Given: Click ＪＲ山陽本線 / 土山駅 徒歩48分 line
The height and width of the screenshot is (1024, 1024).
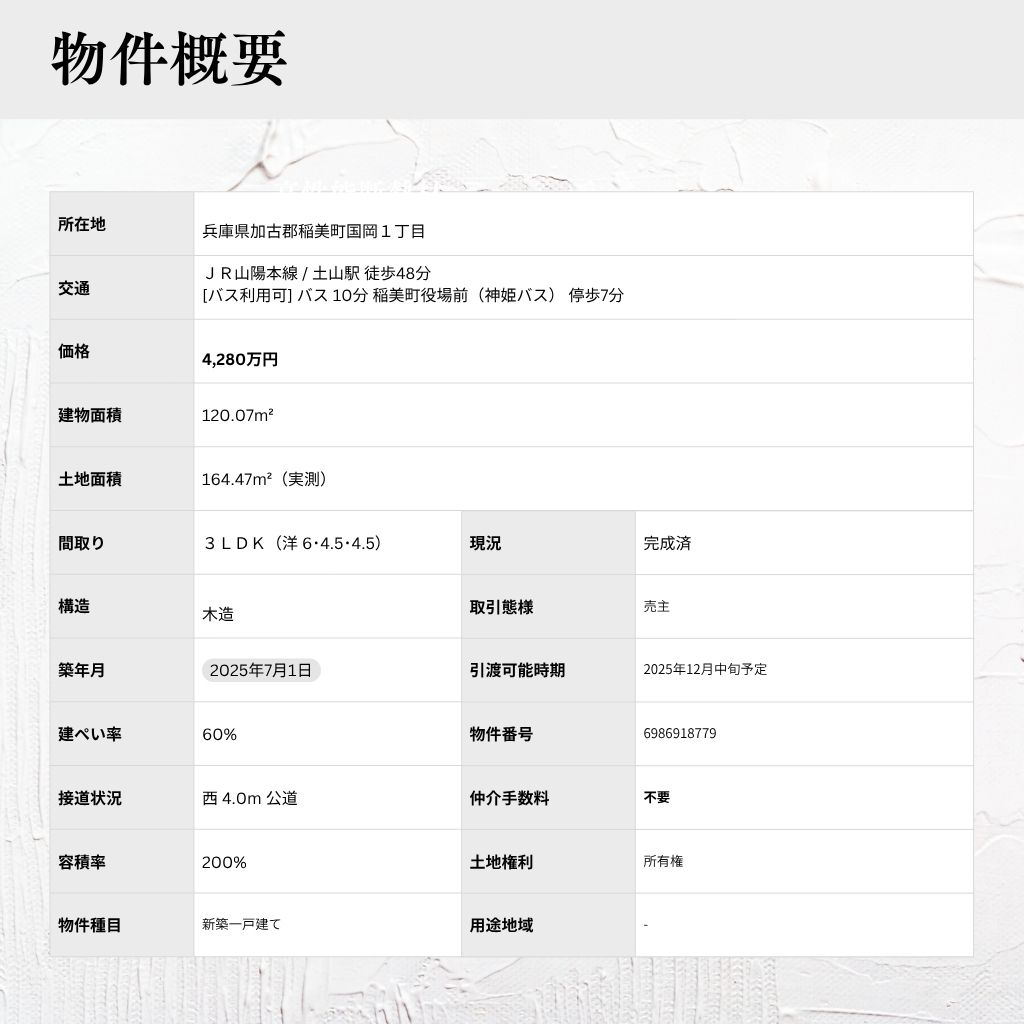Looking at the screenshot, I should 317,273.
